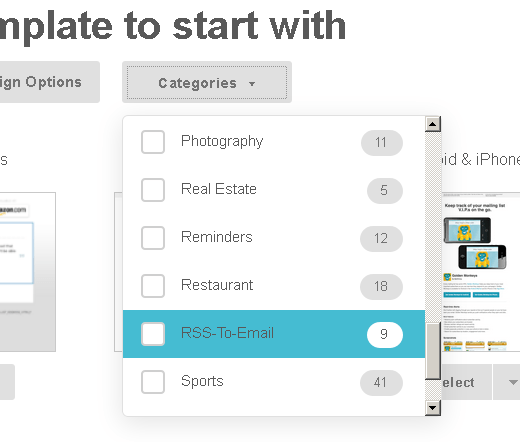Tick the Reminders checkbox

(153, 238)
